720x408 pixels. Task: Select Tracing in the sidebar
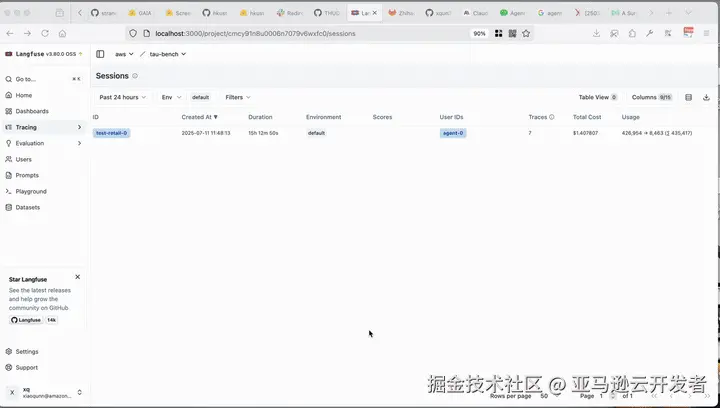(x=26, y=127)
